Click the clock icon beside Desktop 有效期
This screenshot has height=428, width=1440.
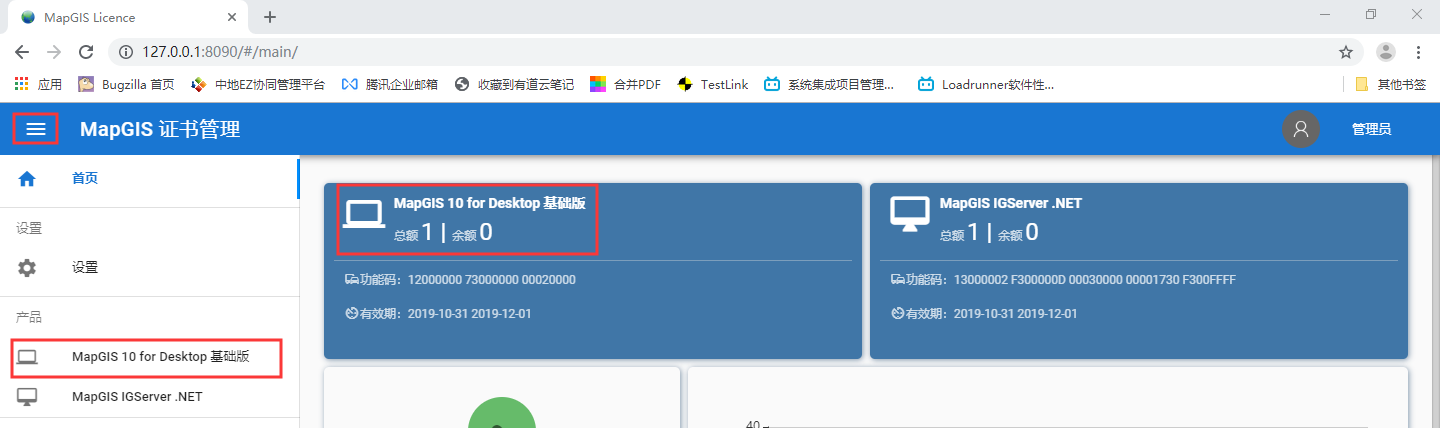point(351,313)
